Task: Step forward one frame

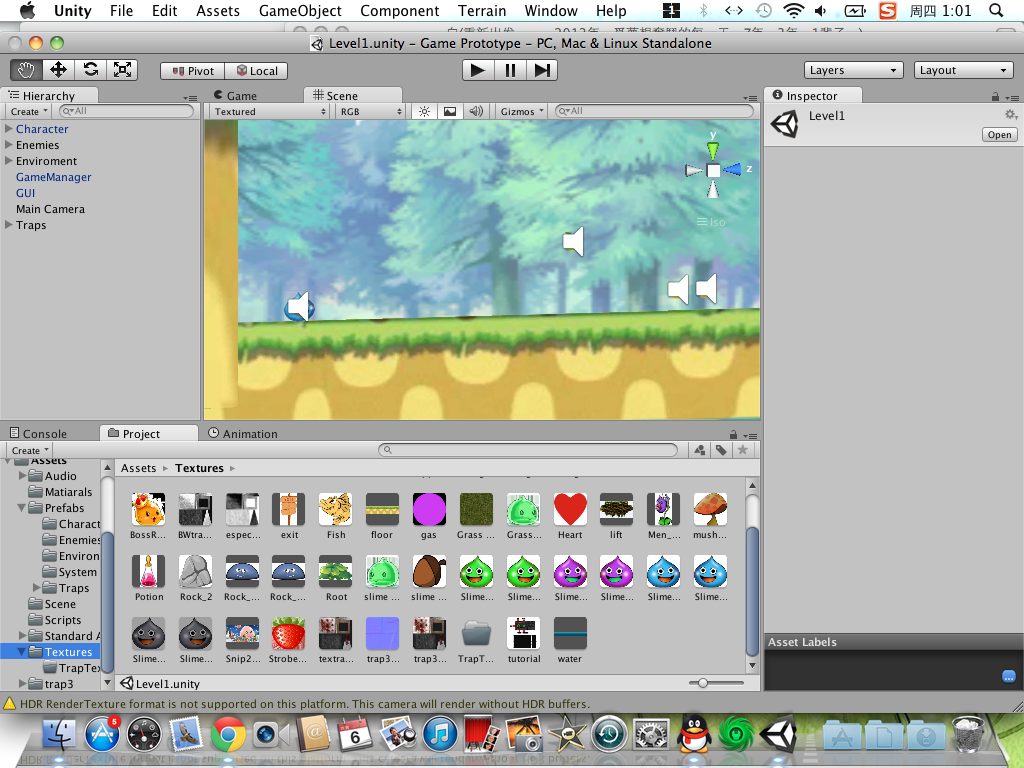Action: (542, 70)
